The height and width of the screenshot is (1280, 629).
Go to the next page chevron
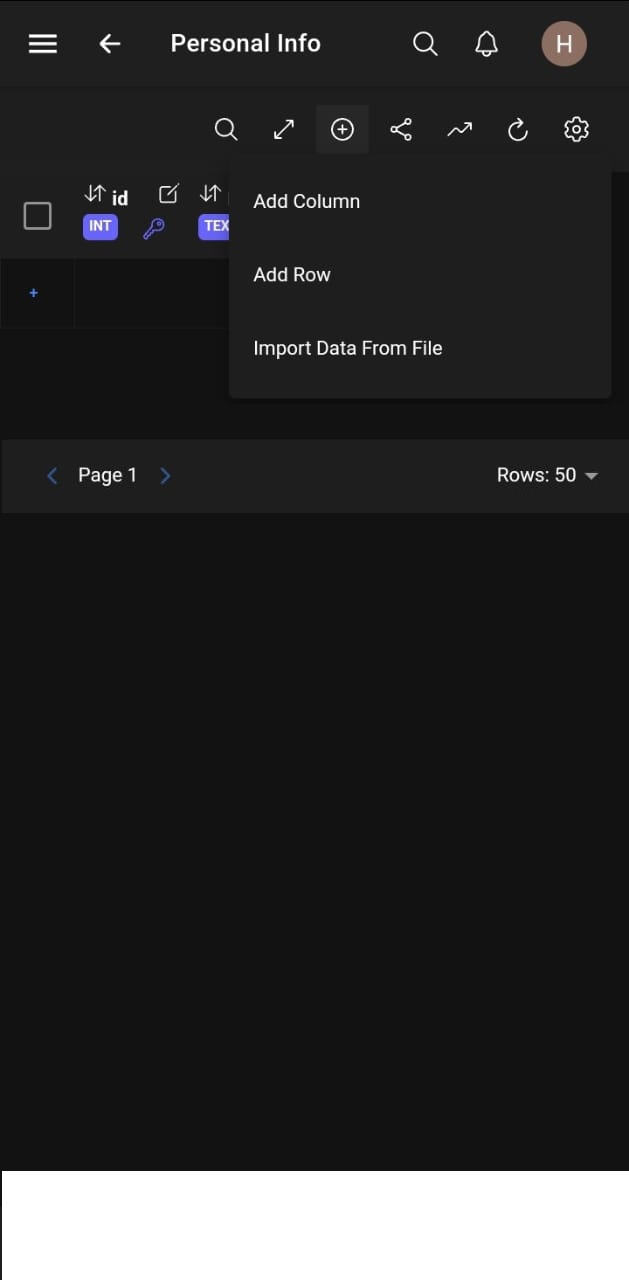point(166,475)
